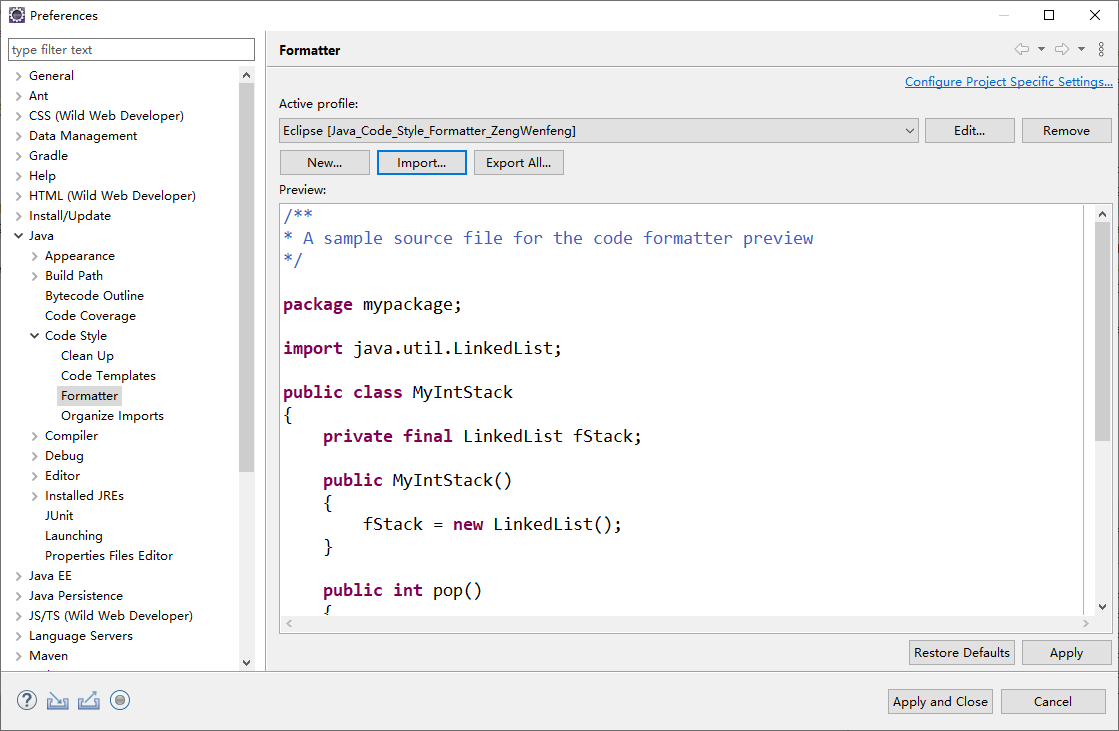Expand the CSS (Wild Web Developer) node
The image size is (1119, 731).
click(x=19, y=116)
